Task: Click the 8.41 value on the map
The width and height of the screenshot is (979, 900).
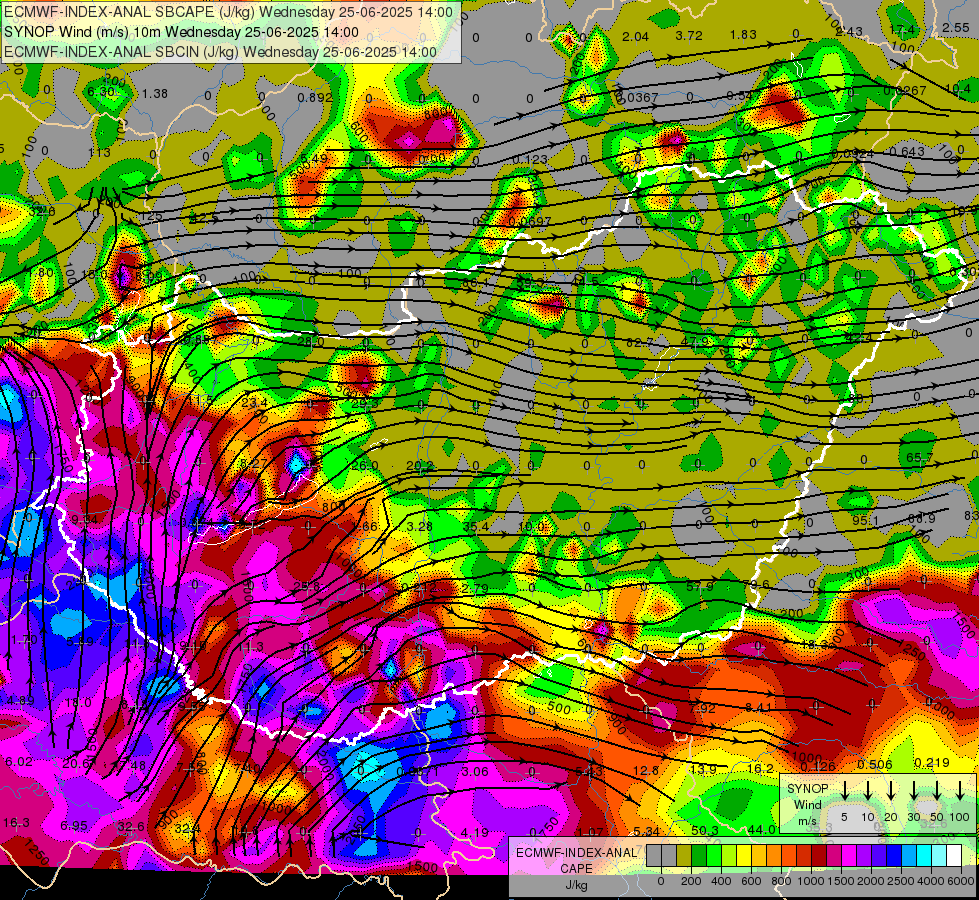Action: [759, 708]
